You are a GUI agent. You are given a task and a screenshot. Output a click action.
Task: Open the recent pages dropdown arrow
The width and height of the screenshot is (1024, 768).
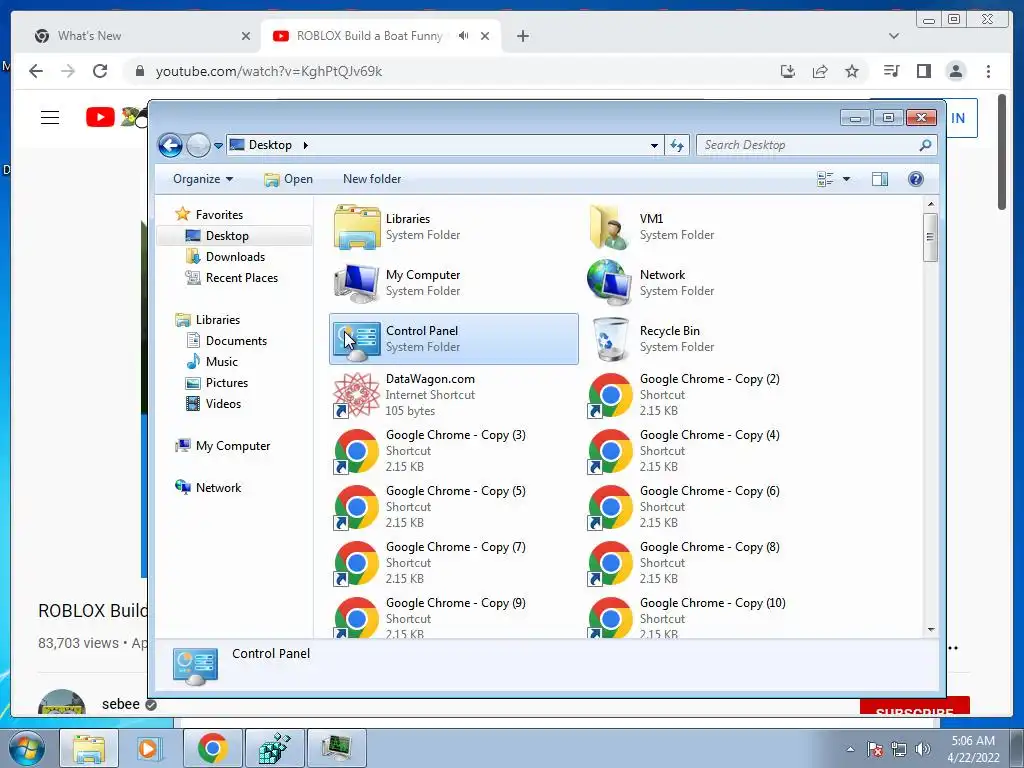218,146
